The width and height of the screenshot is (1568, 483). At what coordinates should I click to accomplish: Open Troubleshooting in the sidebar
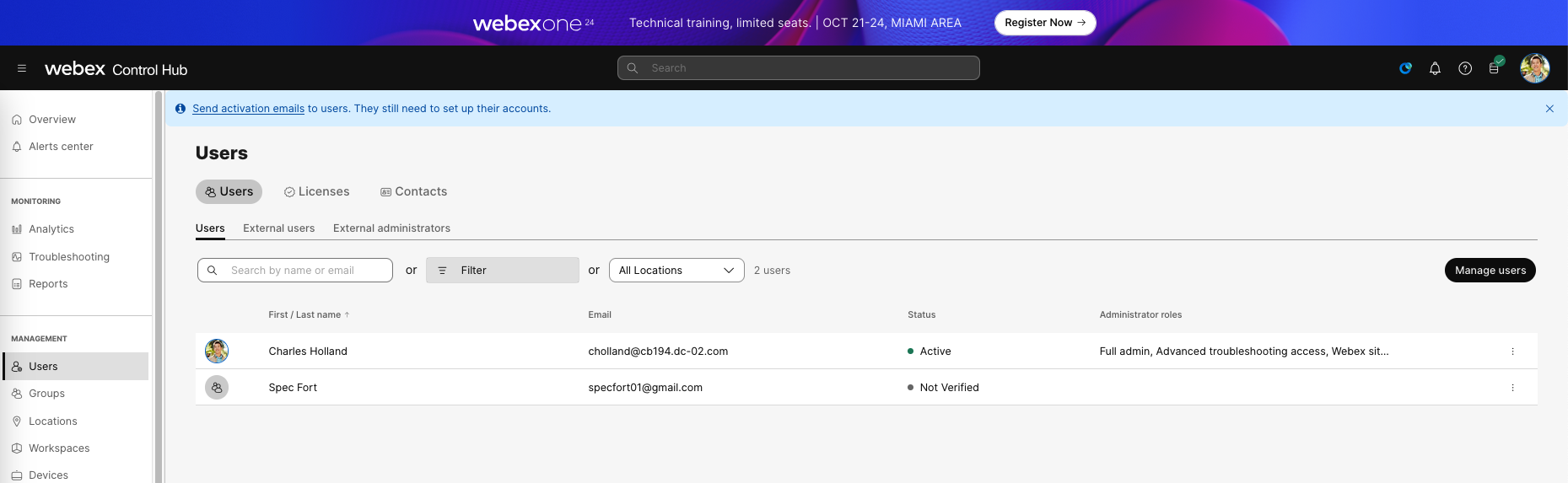(69, 257)
